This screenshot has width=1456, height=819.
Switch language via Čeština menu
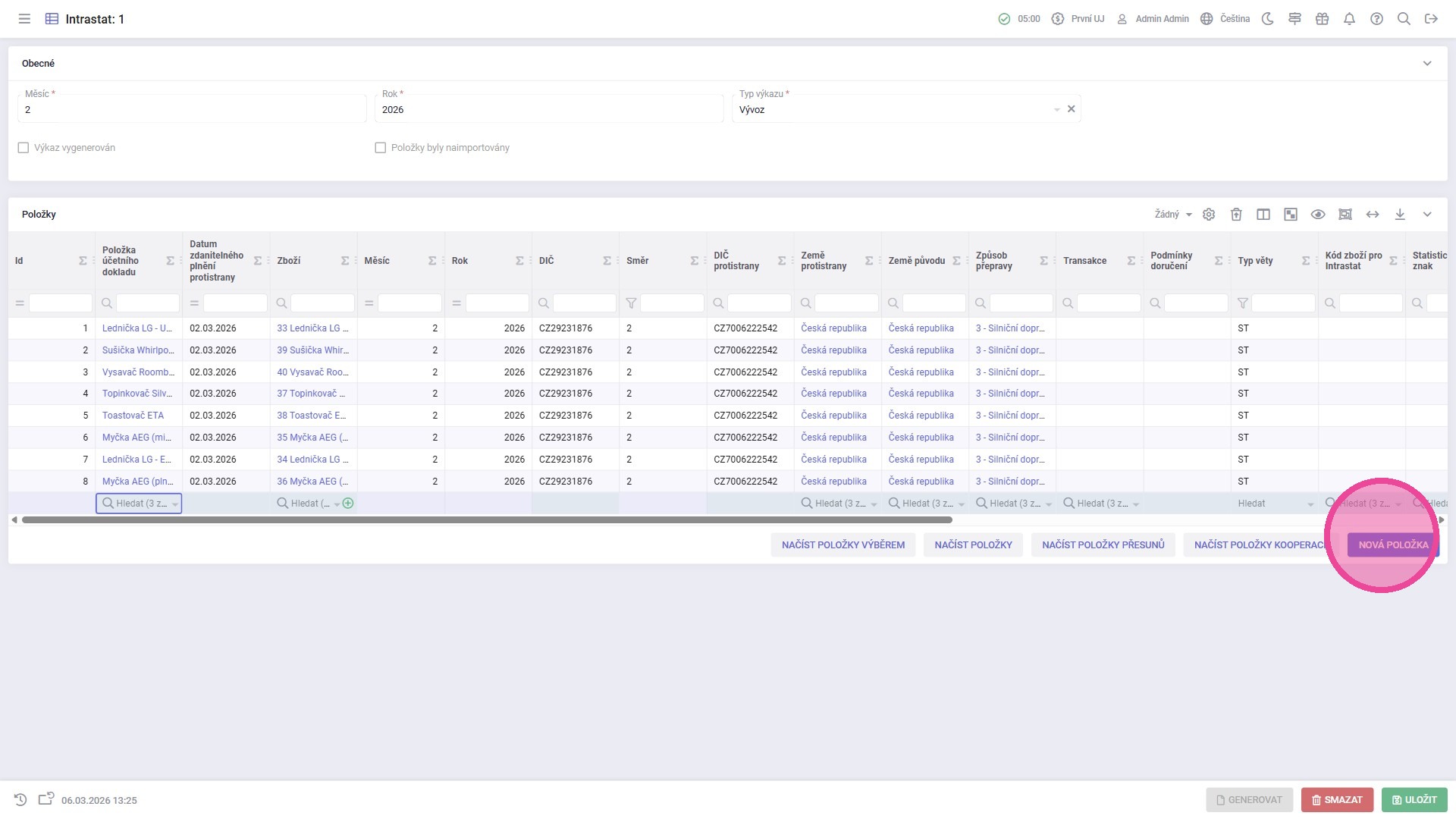[1225, 19]
